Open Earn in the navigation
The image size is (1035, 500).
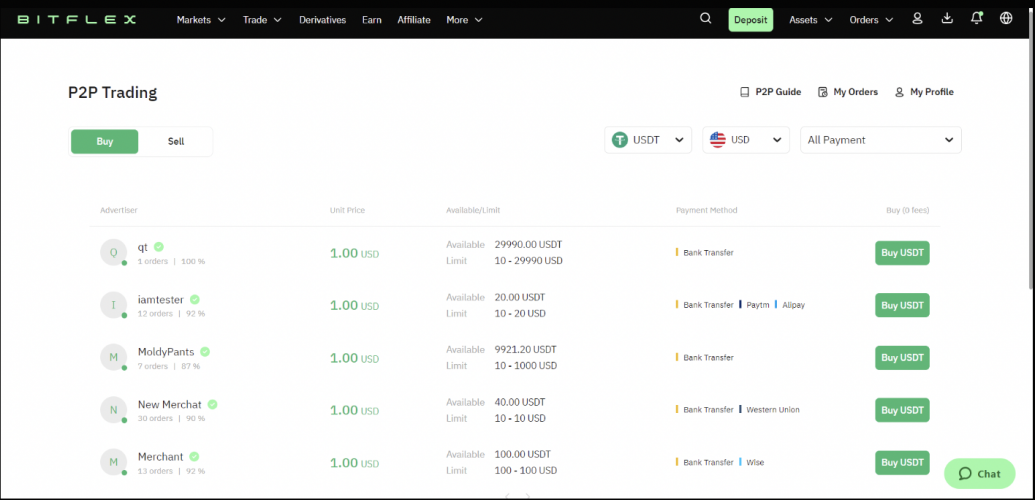point(372,20)
